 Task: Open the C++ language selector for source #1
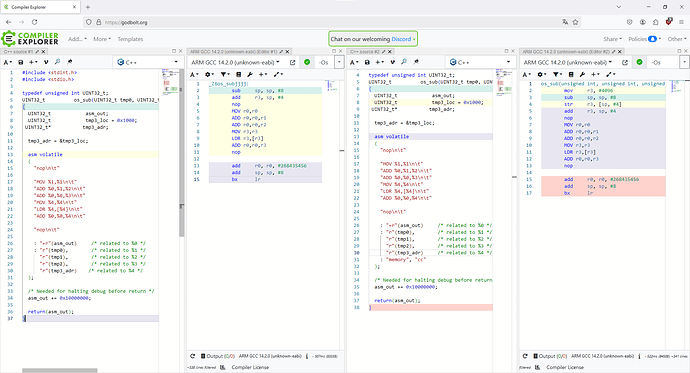(x=147, y=62)
